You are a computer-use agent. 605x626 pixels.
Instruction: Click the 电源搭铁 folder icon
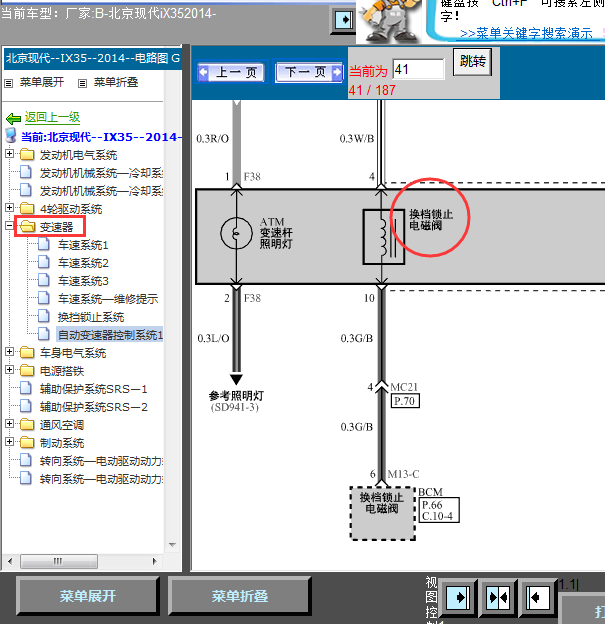tap(27, 370)
